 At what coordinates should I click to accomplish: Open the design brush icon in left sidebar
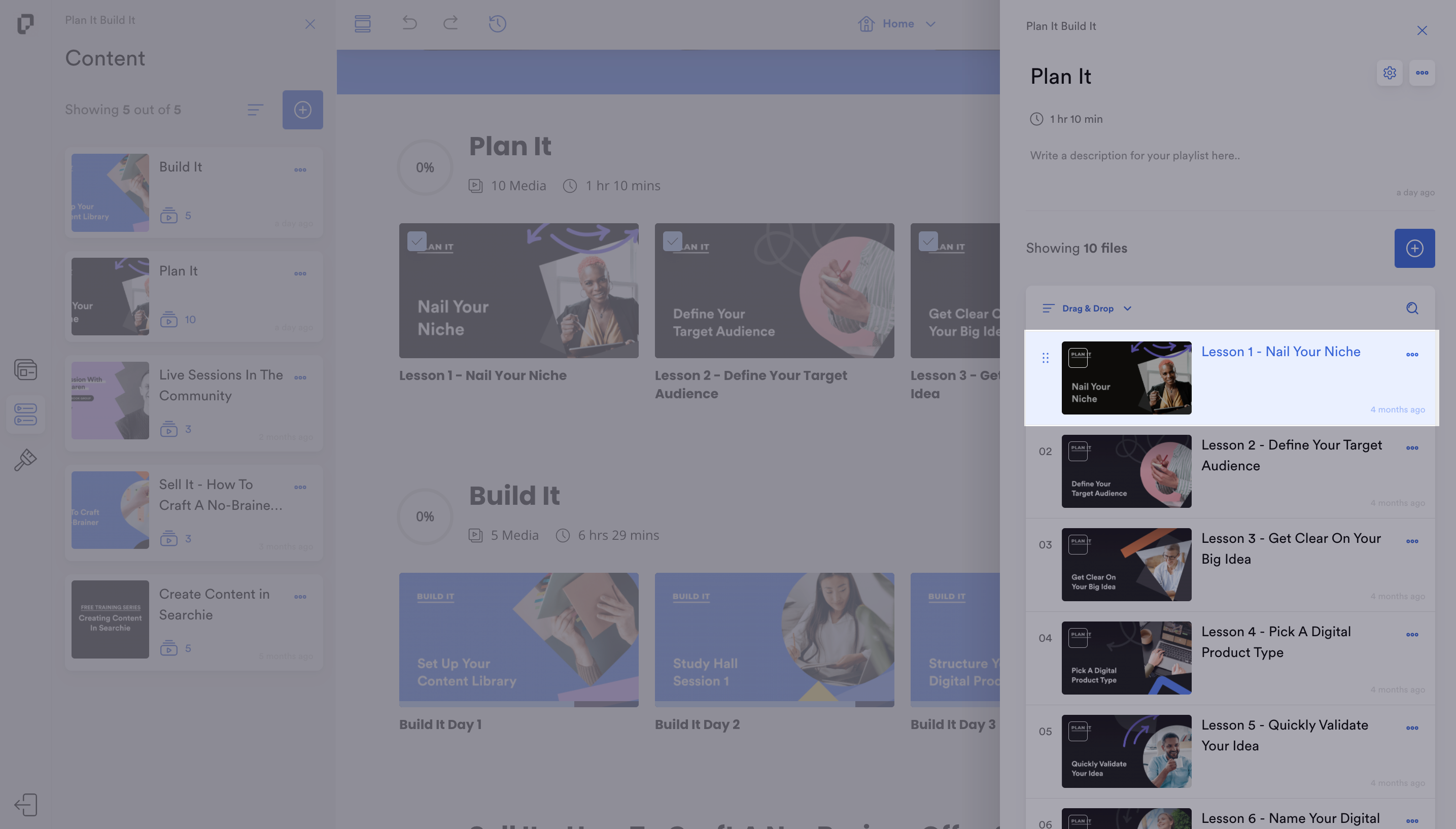(x=25, y=460)
